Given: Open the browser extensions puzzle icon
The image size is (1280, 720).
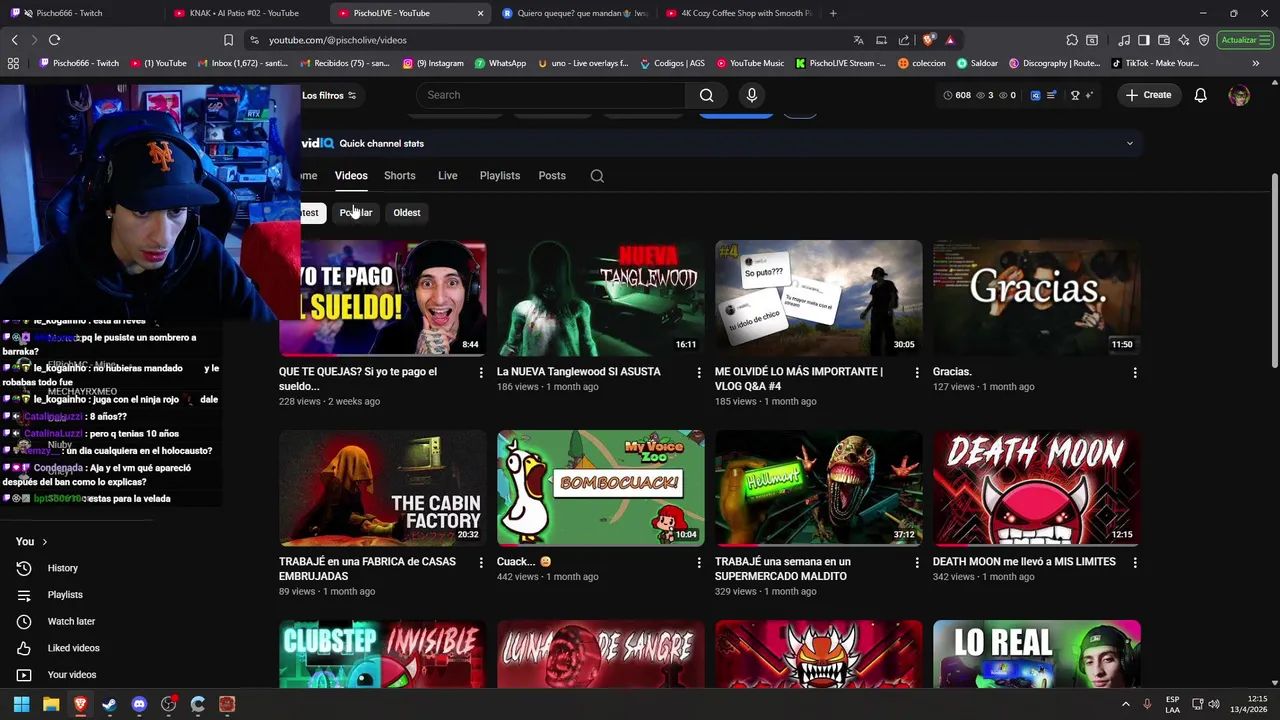Looking at the screenshot, I should pyautogui.click(x=1072, y=40).
